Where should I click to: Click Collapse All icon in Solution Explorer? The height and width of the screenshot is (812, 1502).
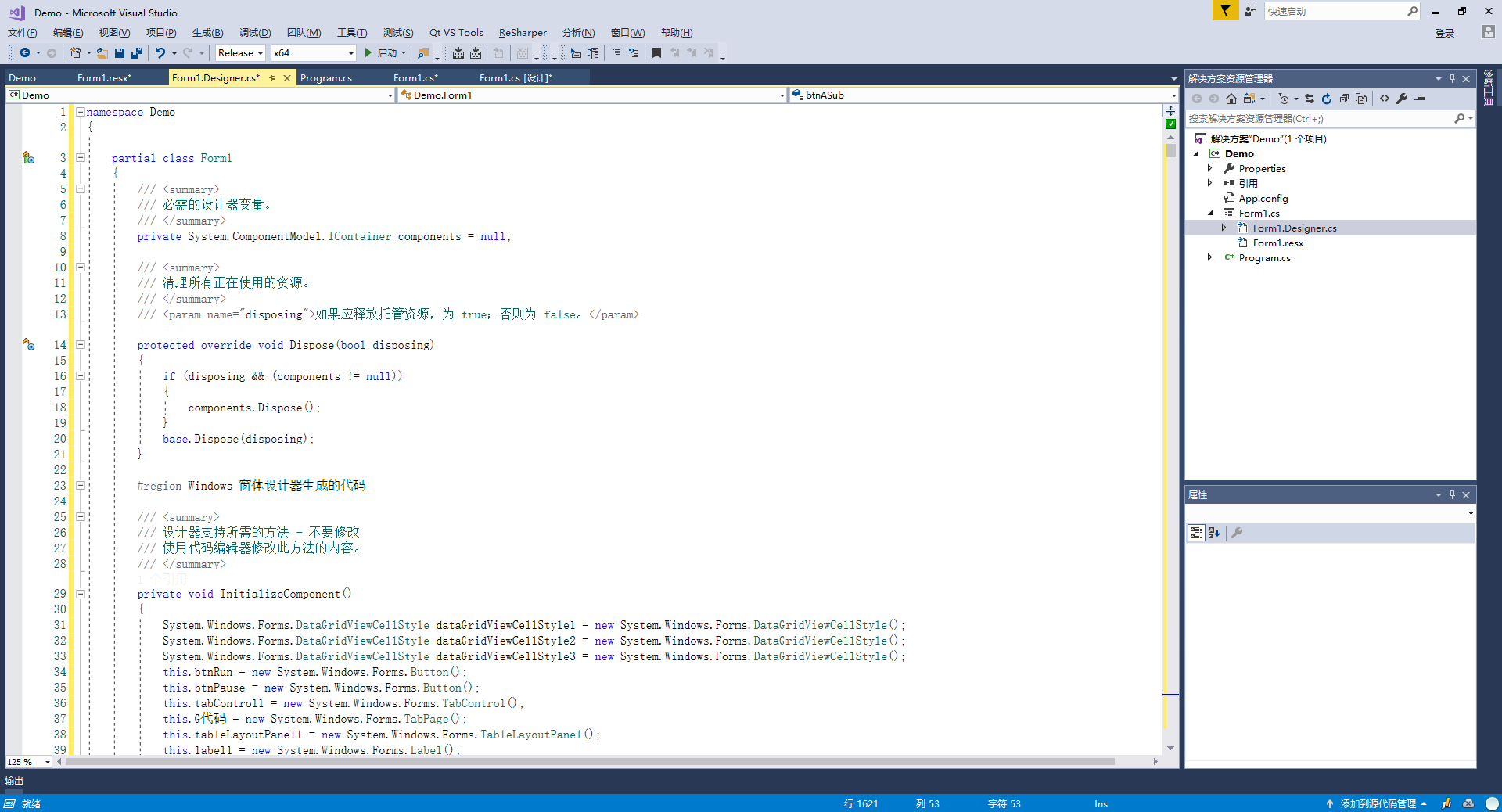click(x=1344, y=99)
